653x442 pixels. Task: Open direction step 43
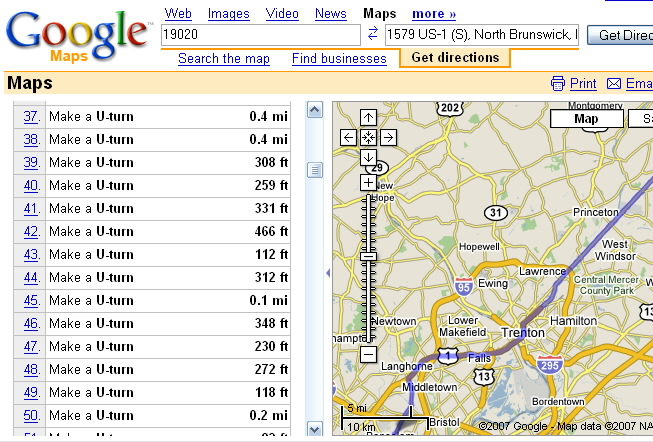pos(31,254)
